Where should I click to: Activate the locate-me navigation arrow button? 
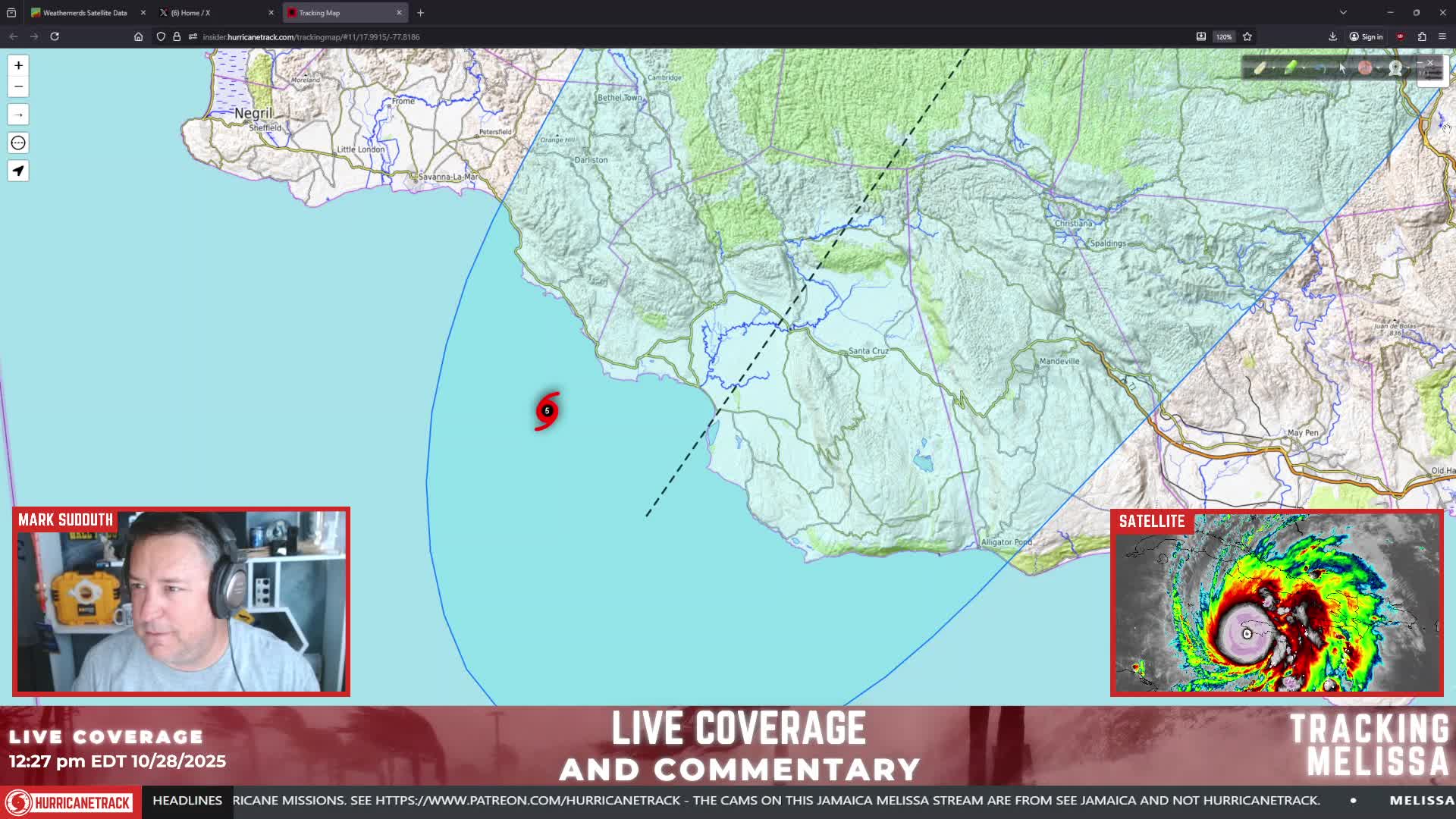coord(18,171)
